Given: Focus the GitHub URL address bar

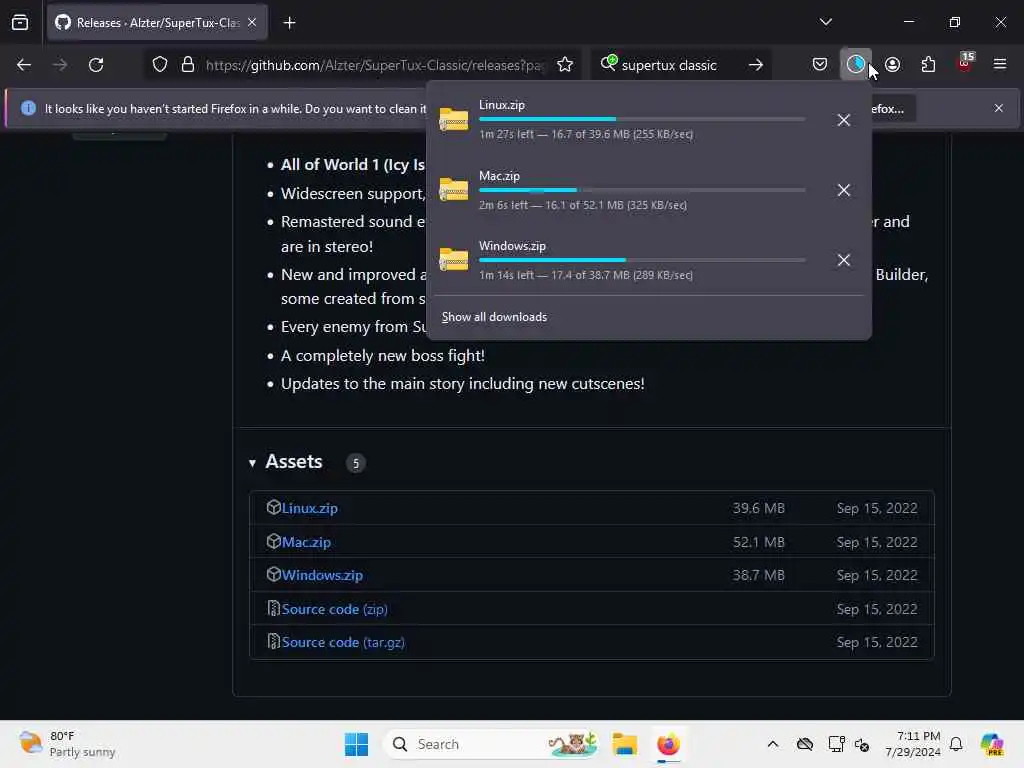Looking at the screenshot, I should point(374,65).
